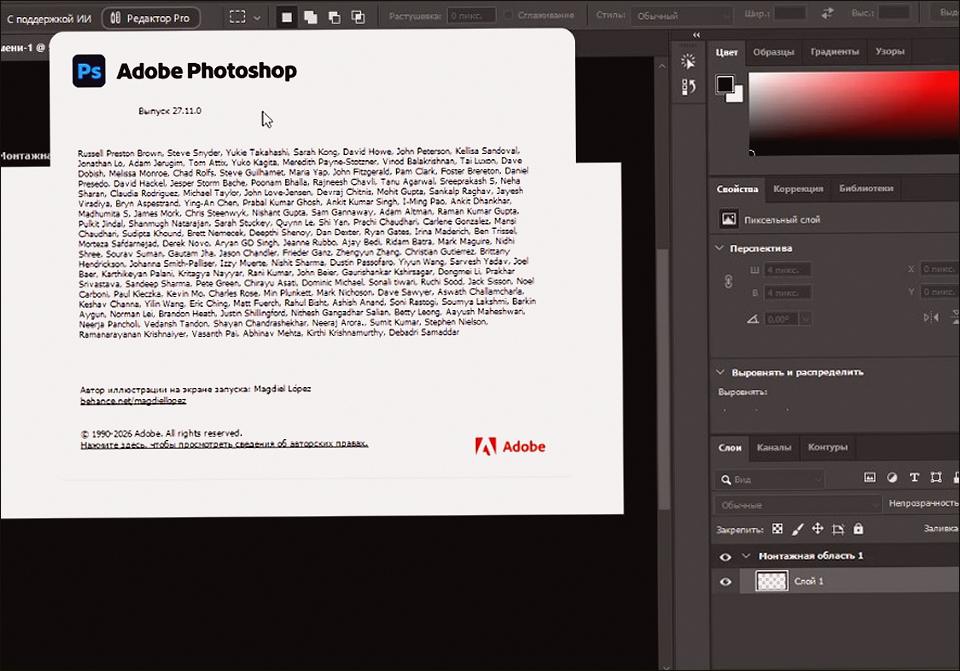Open the layer filter Вид dropdown
This screenshot has width=960, height=671.
[x=770, y=479]
